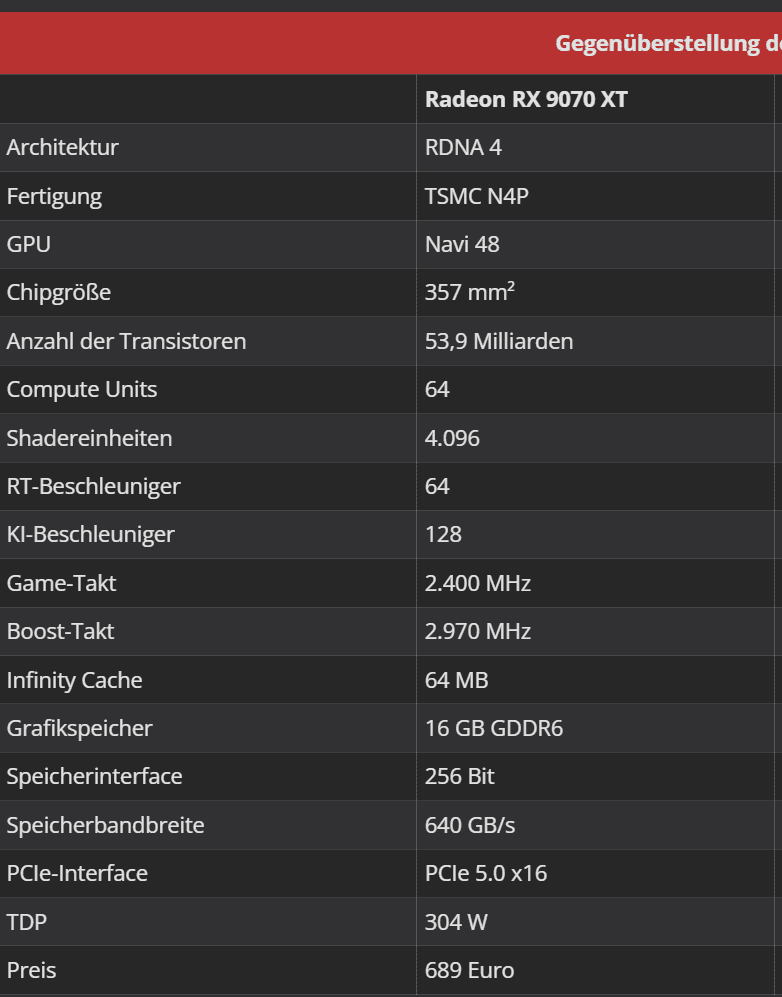Click the red Gegenüberstellung table header
Screen dimensions: 782x997
tap(668, 44)
